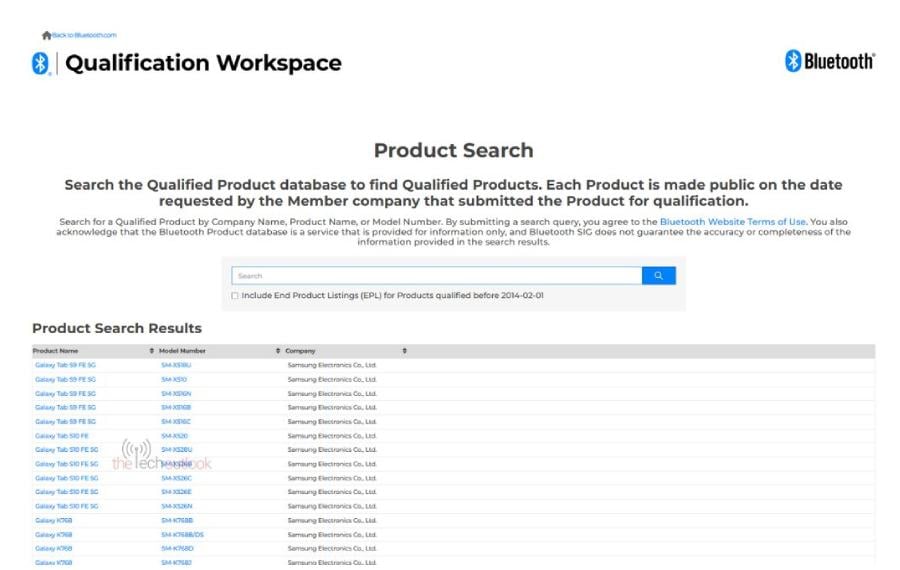Open Galaxy K768 product in SM-K768D row
The width and height of the screenshot is (900, 570).
click(53, 549)
